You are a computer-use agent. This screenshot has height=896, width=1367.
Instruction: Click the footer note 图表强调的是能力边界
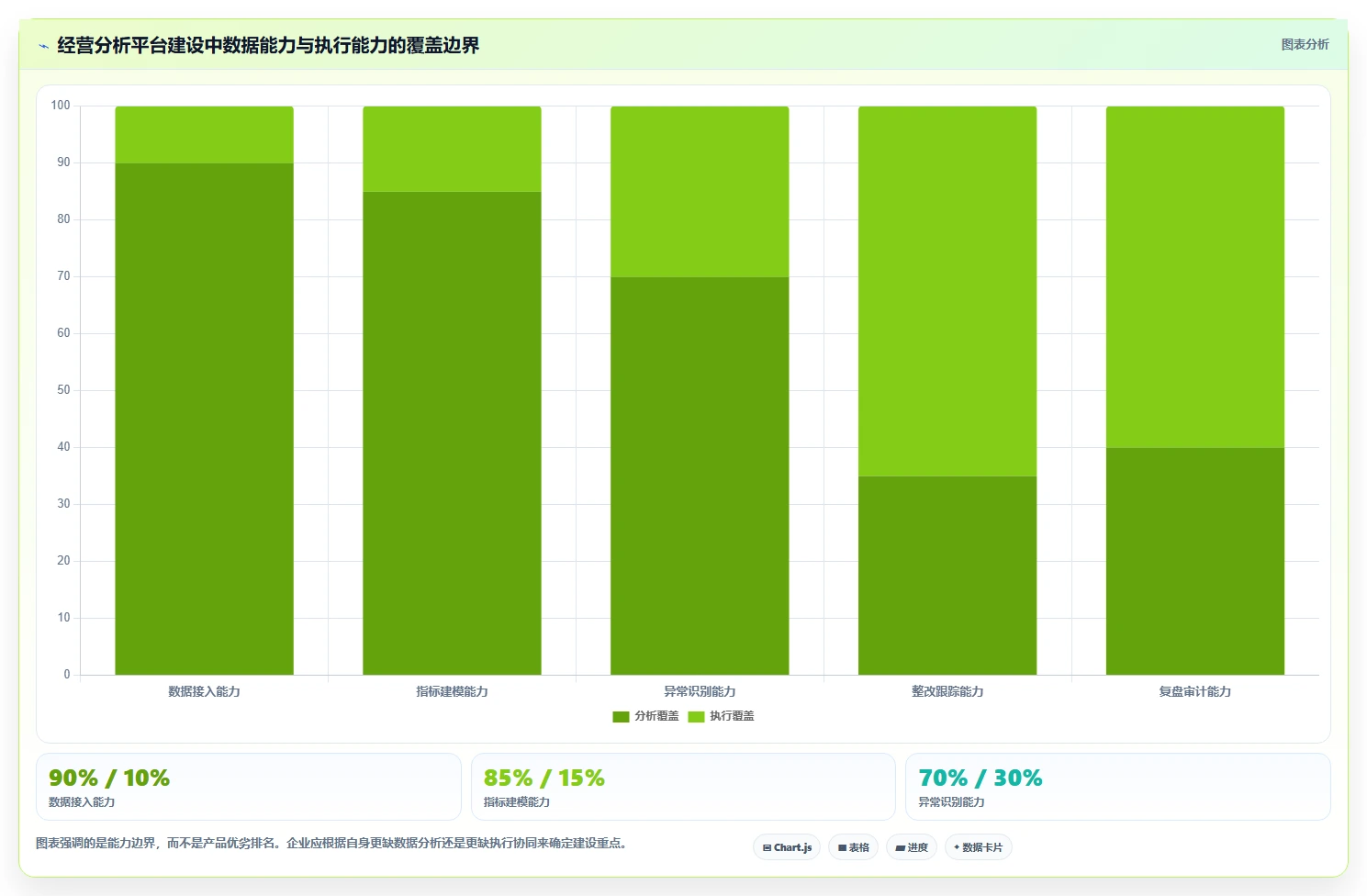coord(95,843)
